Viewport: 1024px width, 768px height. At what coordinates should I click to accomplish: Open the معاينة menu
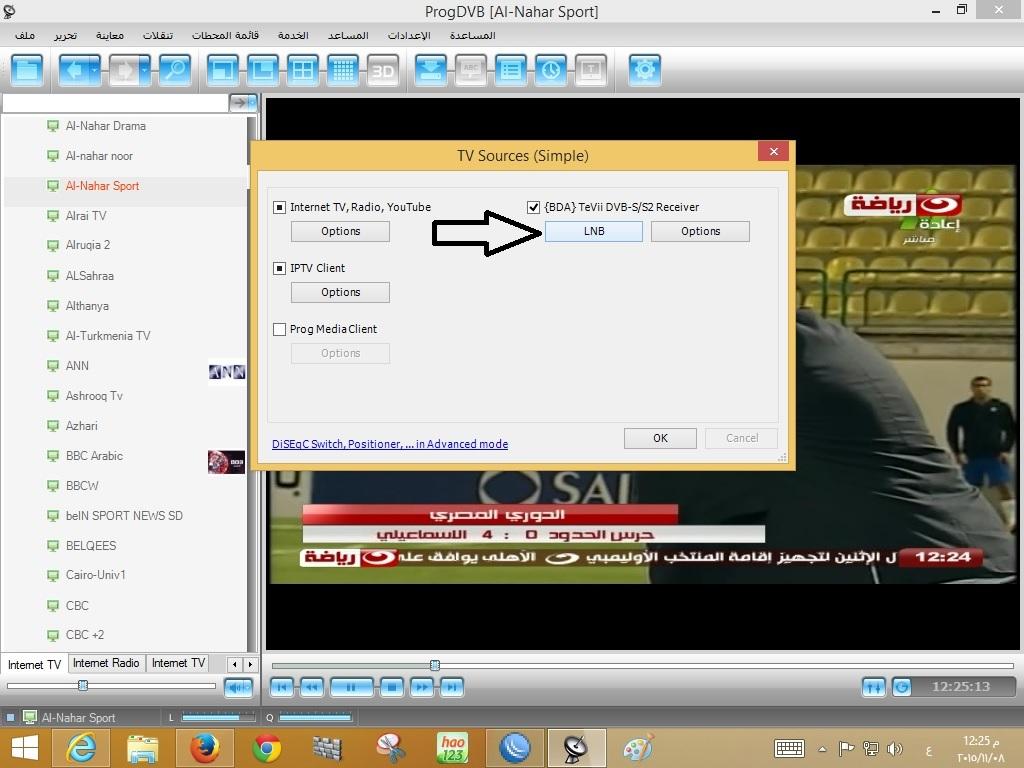(110, 35)
